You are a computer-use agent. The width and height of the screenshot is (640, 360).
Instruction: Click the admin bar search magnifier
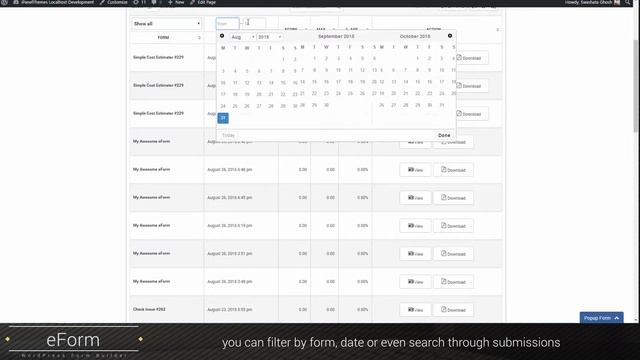[x=628, y=2]
